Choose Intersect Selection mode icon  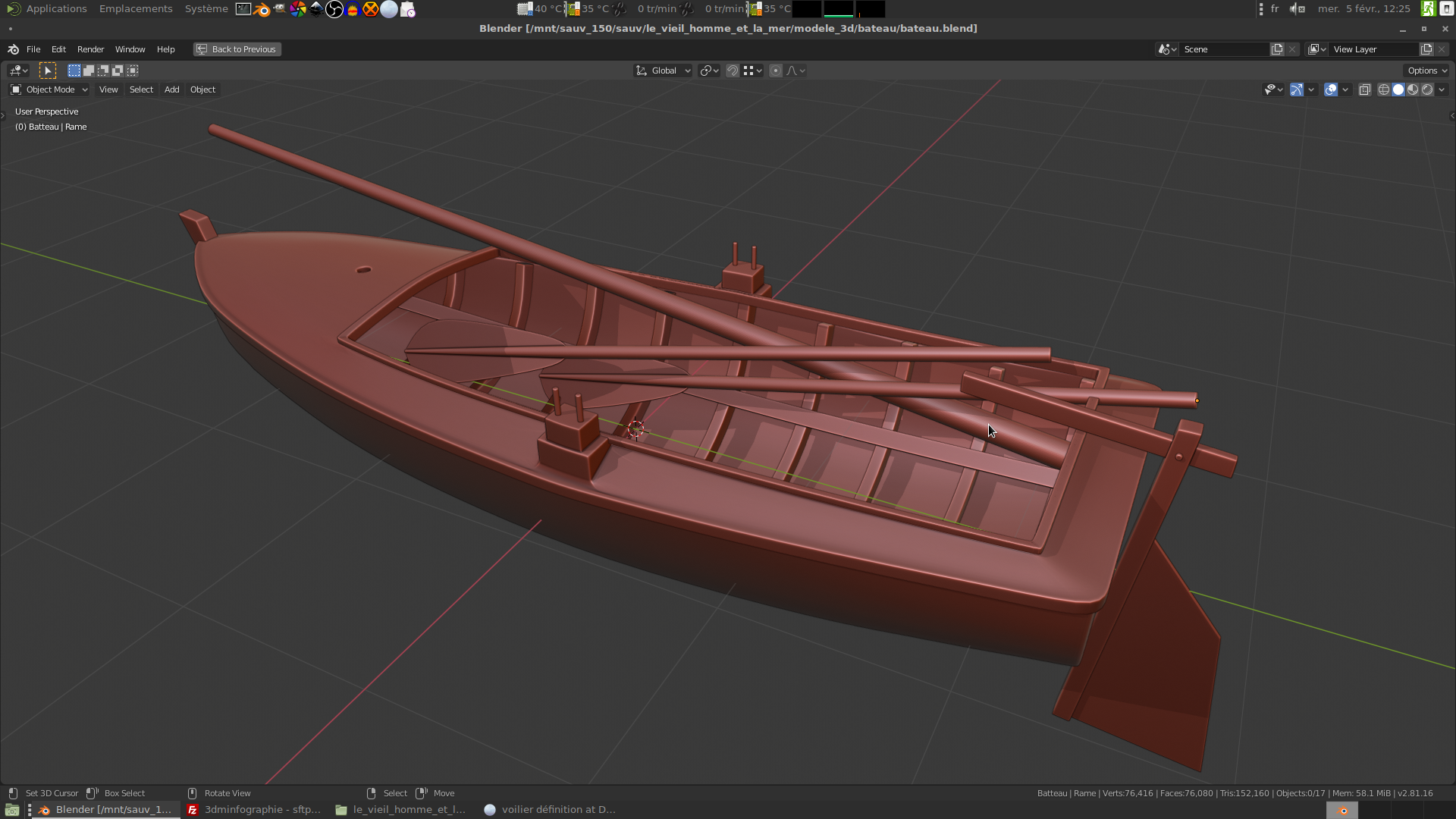coord(132,71)
